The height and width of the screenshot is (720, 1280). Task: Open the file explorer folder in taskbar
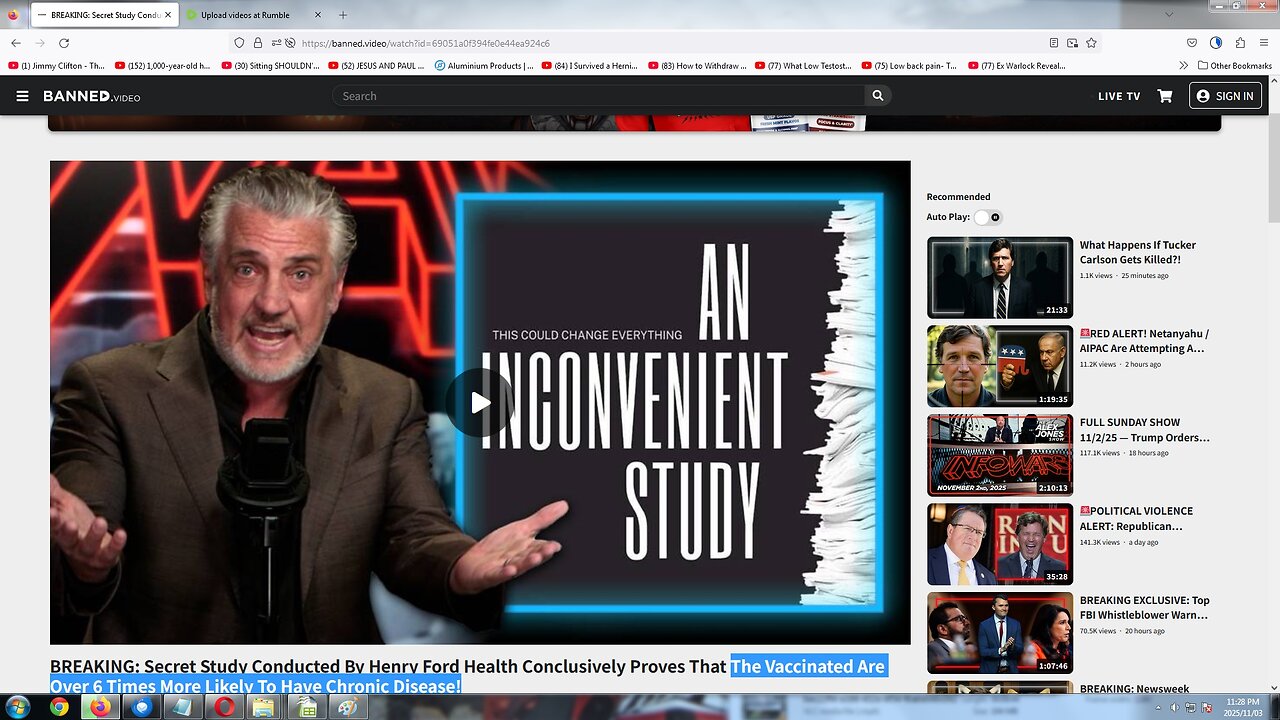pyautogui.click(x=264, y=708)
